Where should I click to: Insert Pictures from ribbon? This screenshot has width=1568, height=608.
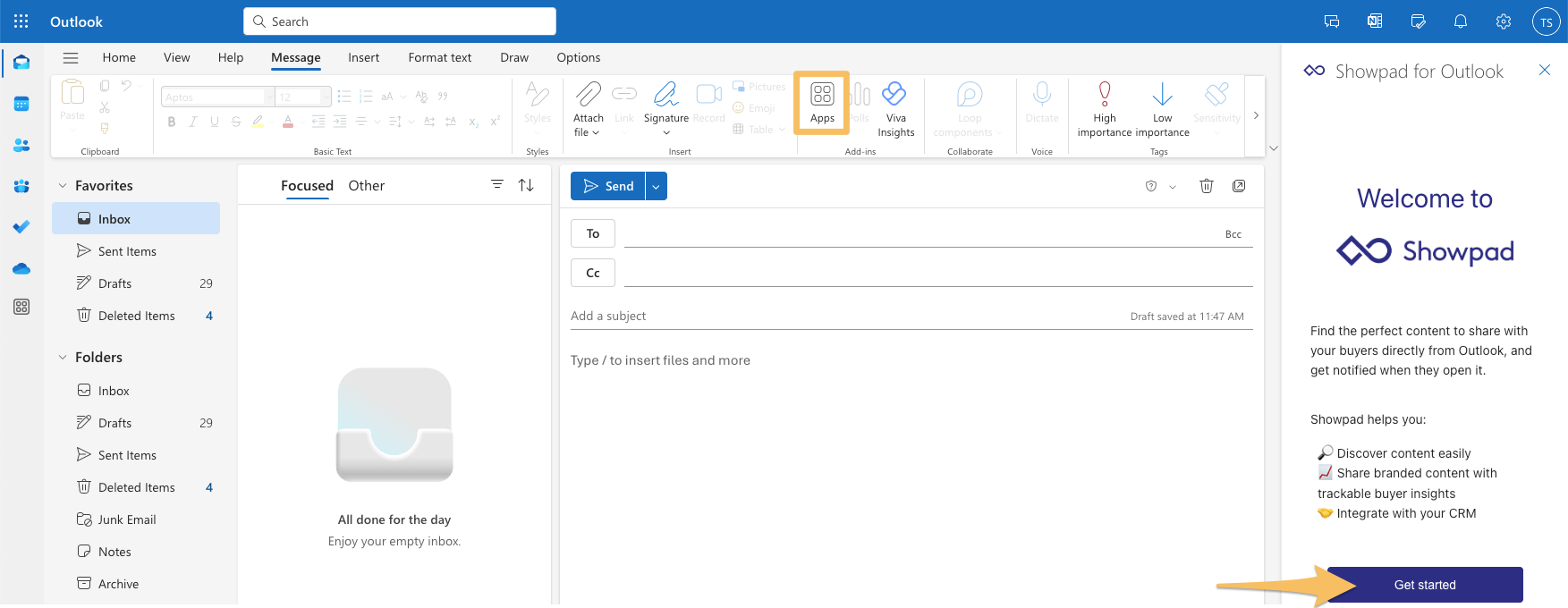[759, 87]
